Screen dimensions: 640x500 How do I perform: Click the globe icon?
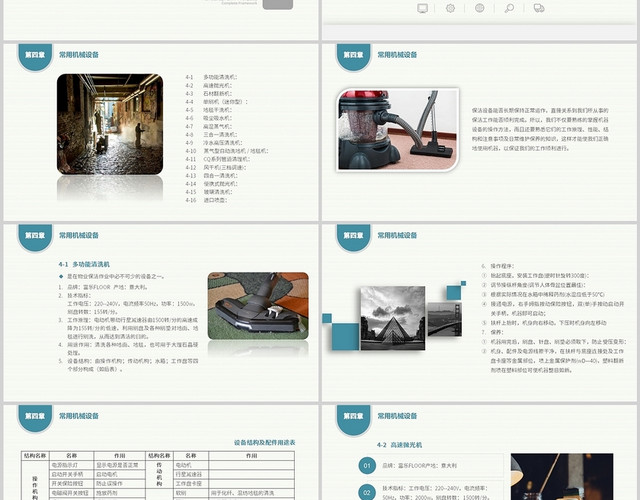pos(480,8)
